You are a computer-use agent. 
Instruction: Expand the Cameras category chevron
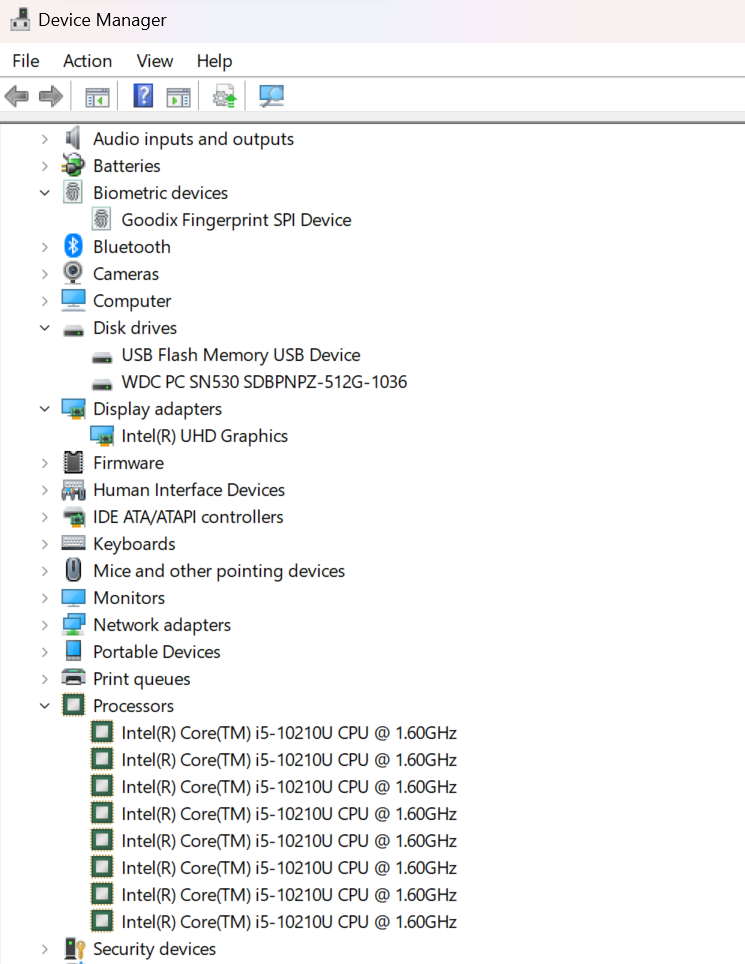pyautogui.click(x=44, y=274)
